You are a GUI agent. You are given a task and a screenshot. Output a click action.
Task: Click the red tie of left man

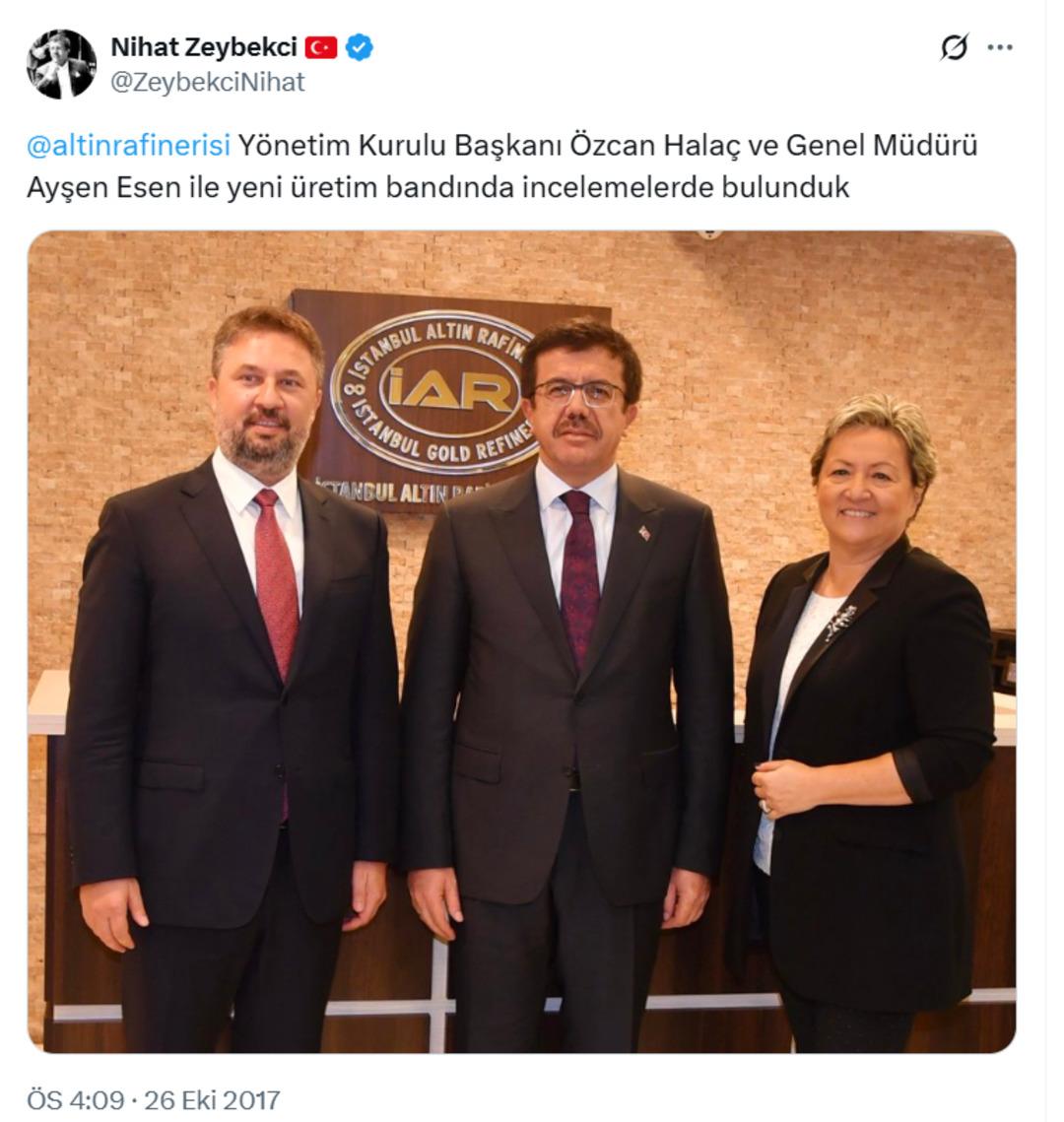(276, 583)
